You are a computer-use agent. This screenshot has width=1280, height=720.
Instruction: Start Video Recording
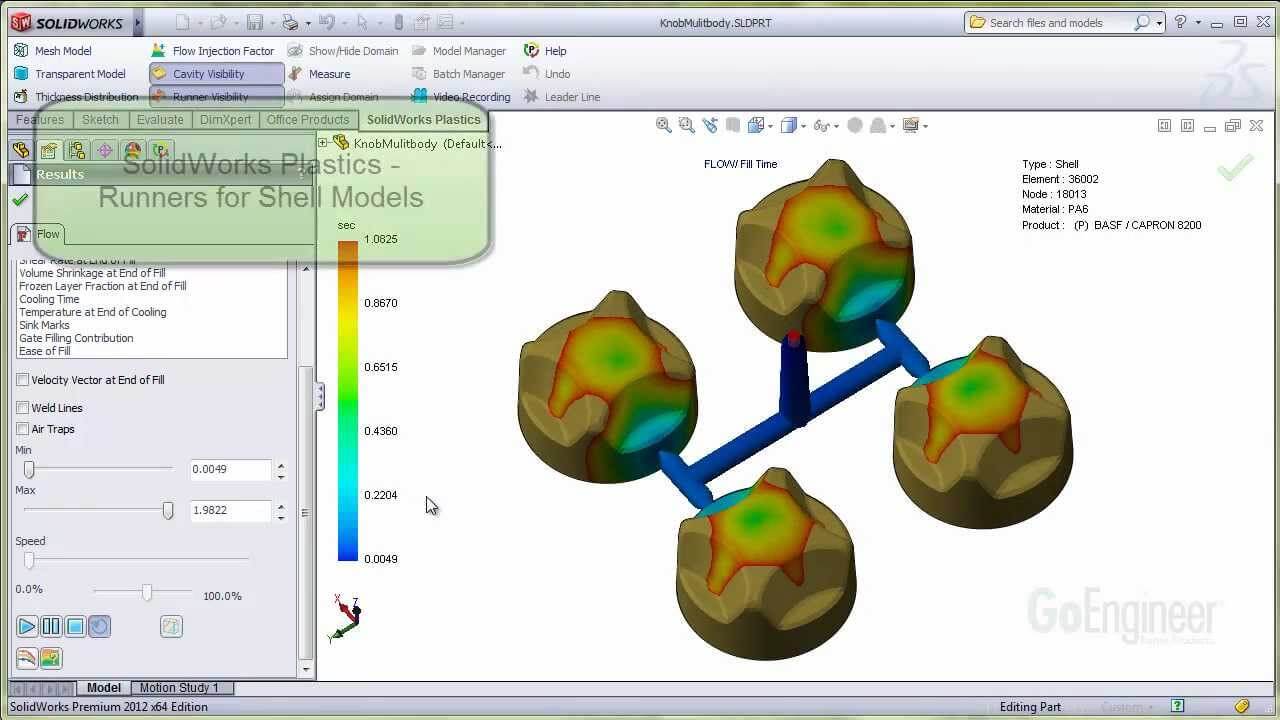[461, 97]
